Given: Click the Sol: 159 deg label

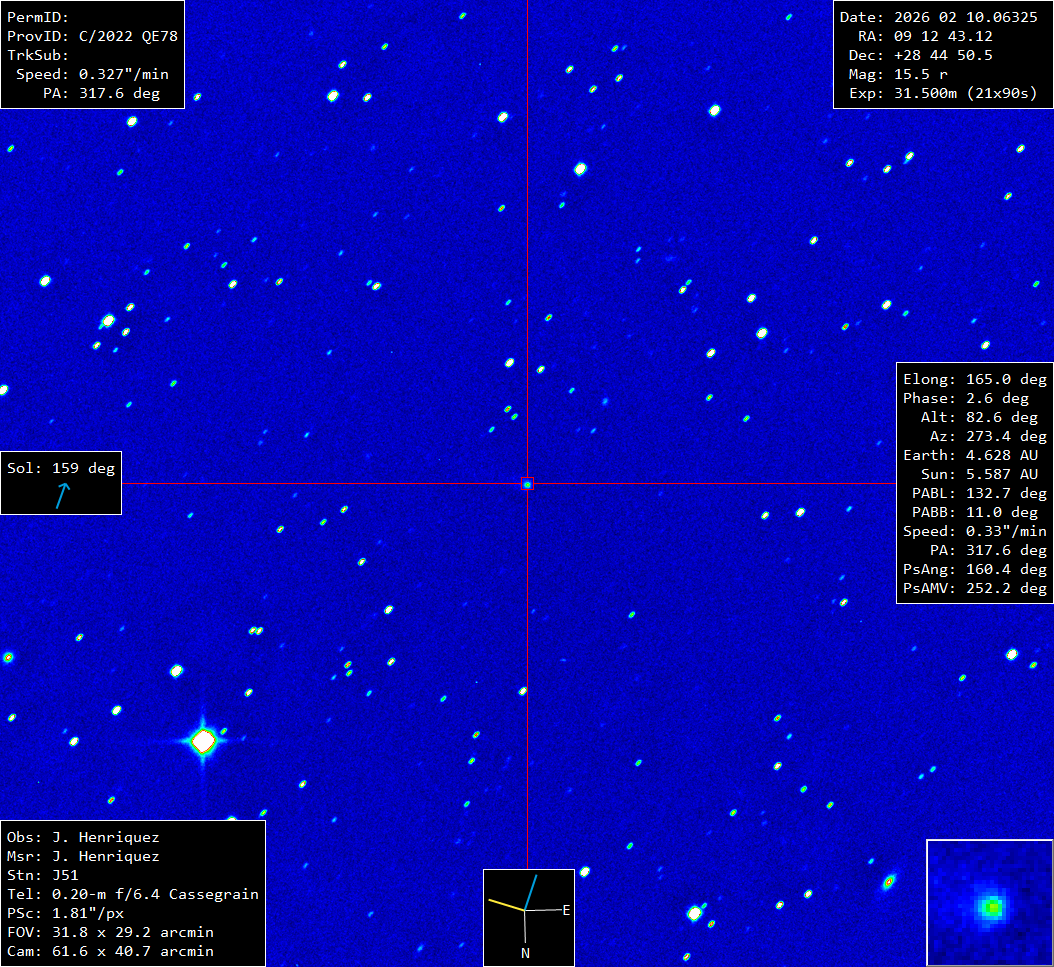Looking at the screenshot, I should (61, 468).
